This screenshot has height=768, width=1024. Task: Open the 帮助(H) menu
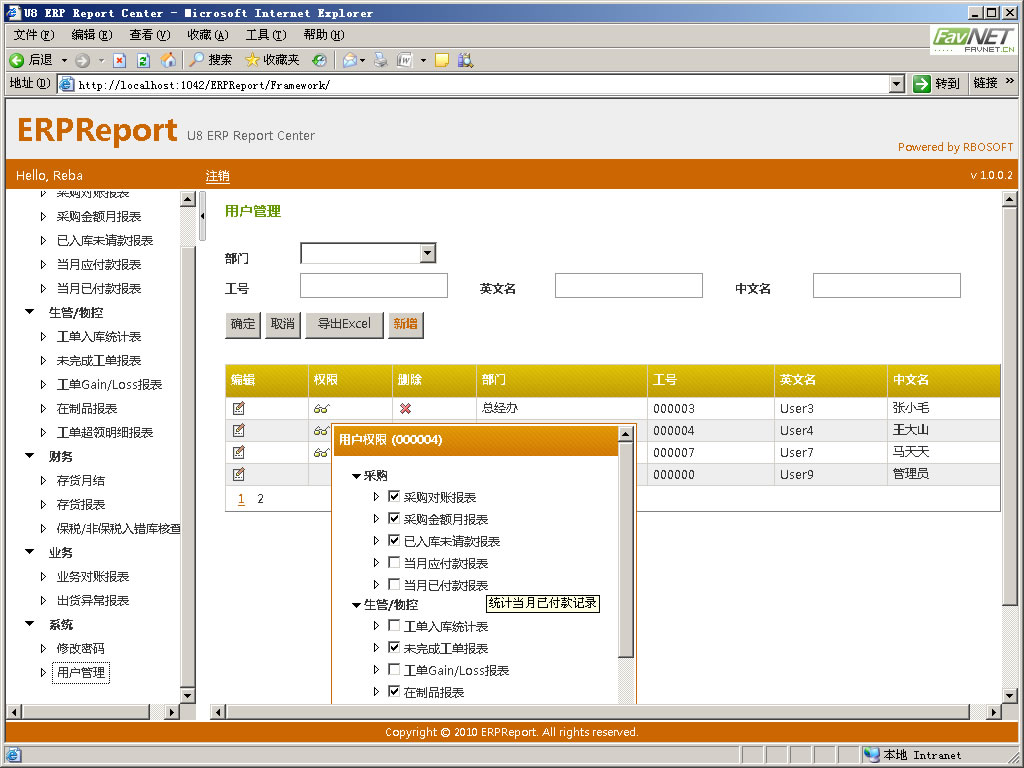tap(324, 35)
